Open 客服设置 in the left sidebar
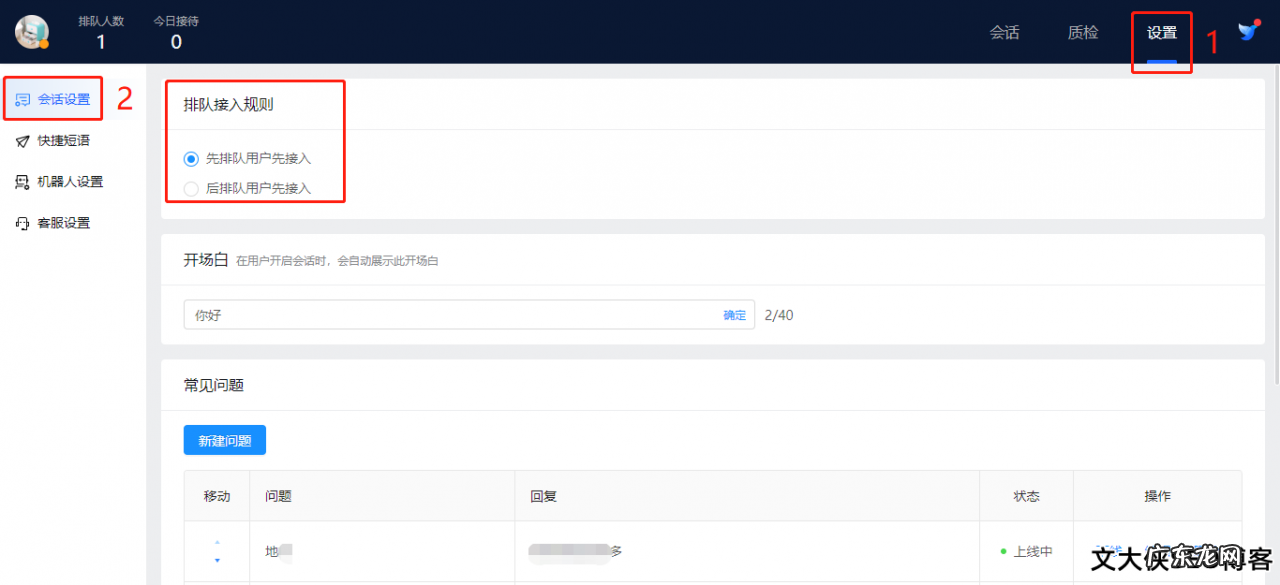 (x=64, y=223)
